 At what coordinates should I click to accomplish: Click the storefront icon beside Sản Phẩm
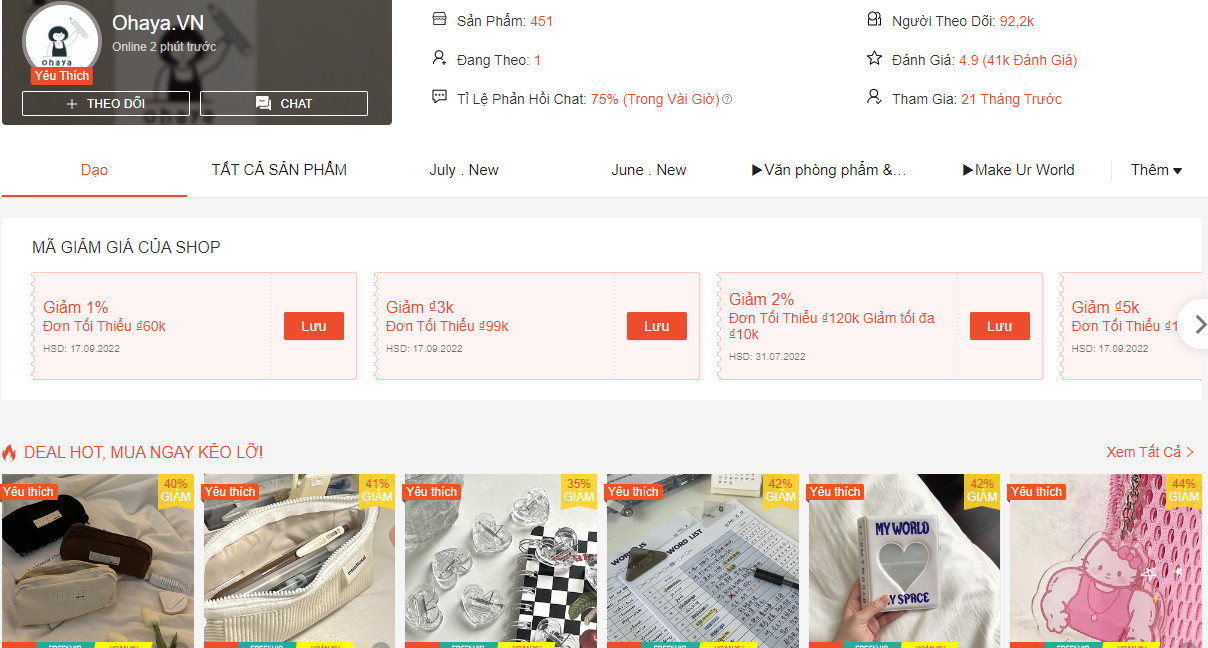(439, 19)
